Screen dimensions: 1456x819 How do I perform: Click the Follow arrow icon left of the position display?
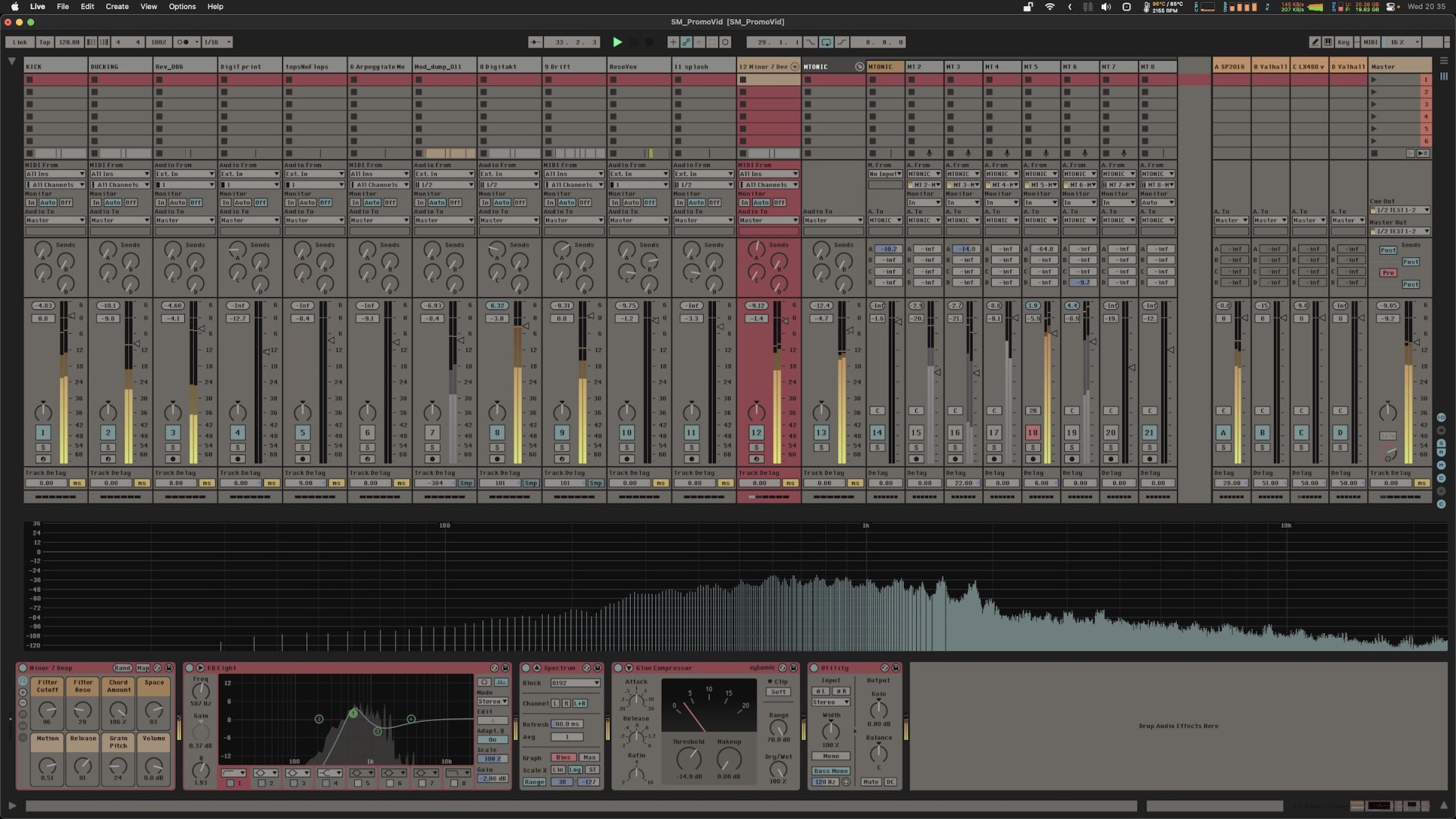coord(535,42)
